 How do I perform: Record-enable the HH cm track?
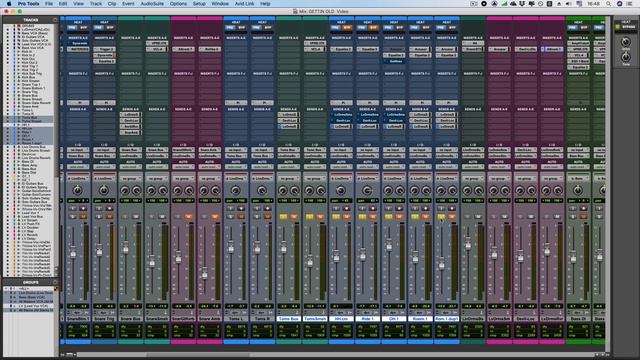tap(346, 209)
